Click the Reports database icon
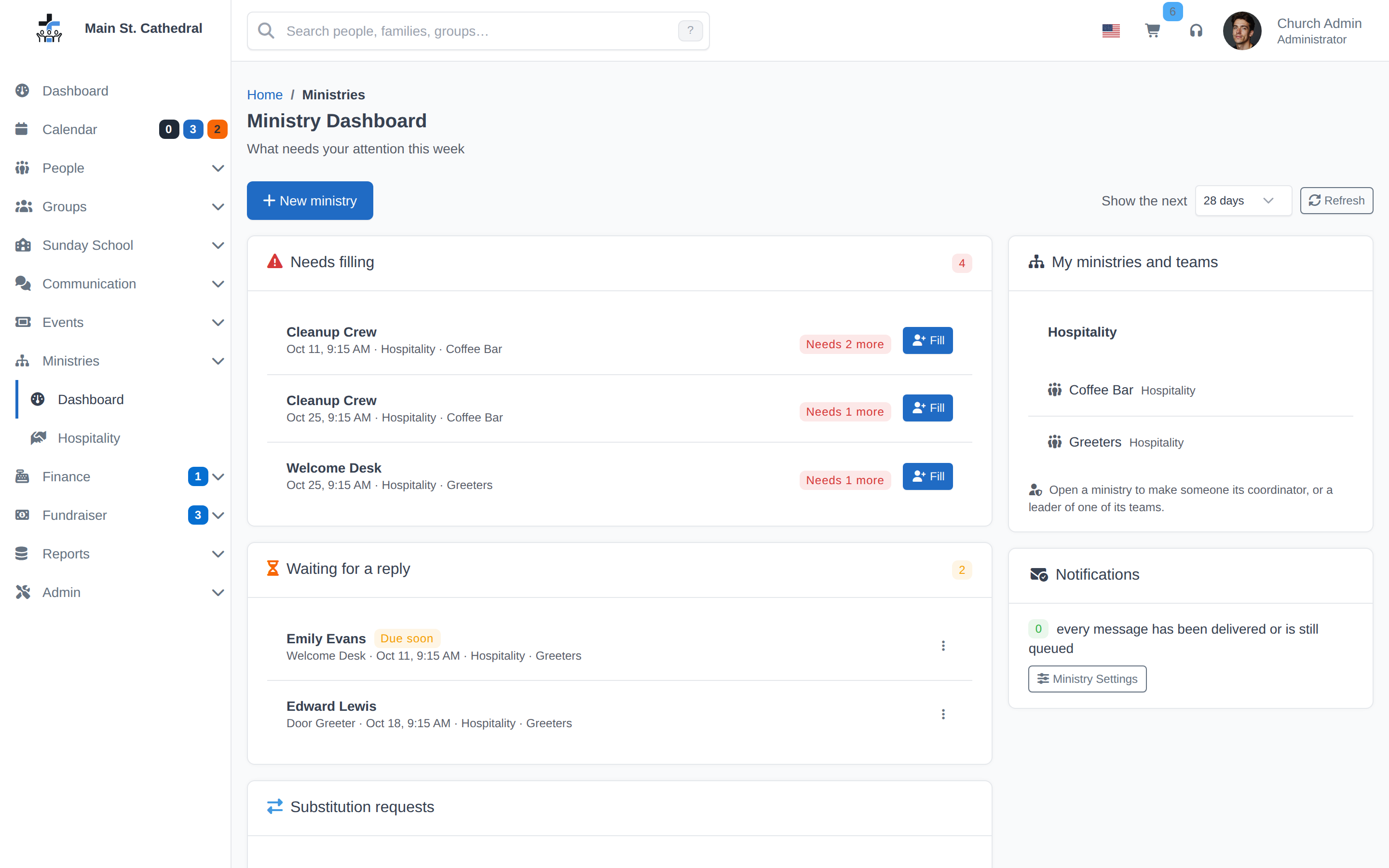This screenshot has width=1389, height=868. [x=22, y=554]
